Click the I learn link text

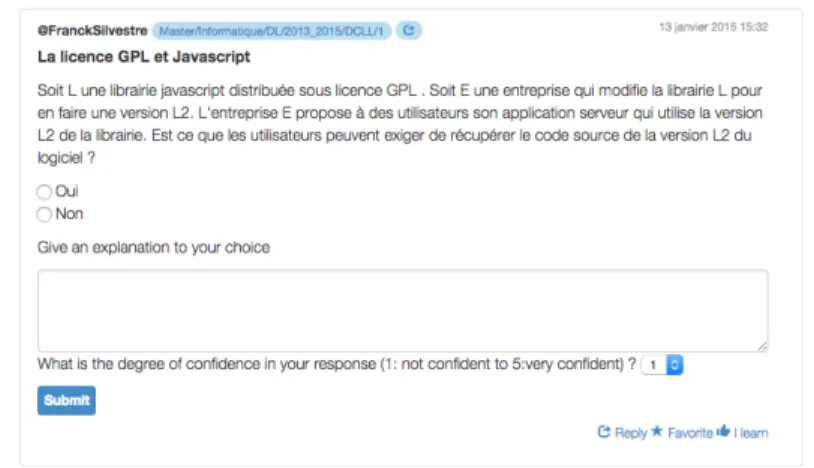(x=751, y=433)
